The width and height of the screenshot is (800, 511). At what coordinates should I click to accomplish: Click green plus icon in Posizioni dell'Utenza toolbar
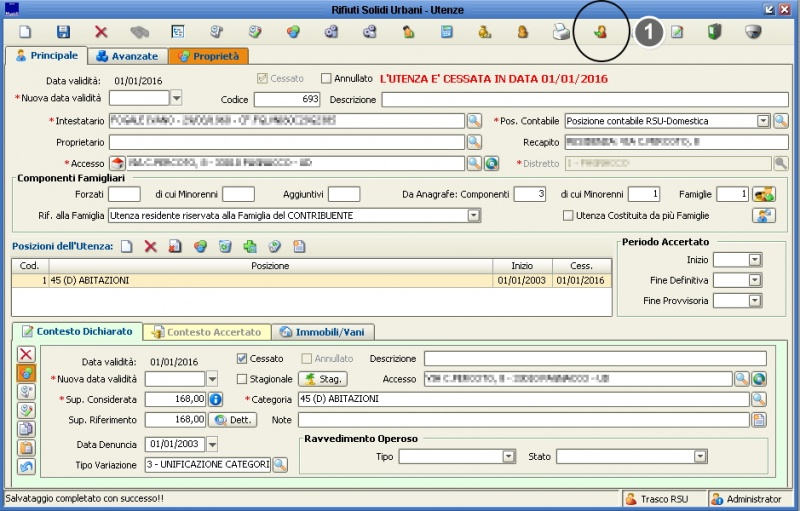(250, 246)
